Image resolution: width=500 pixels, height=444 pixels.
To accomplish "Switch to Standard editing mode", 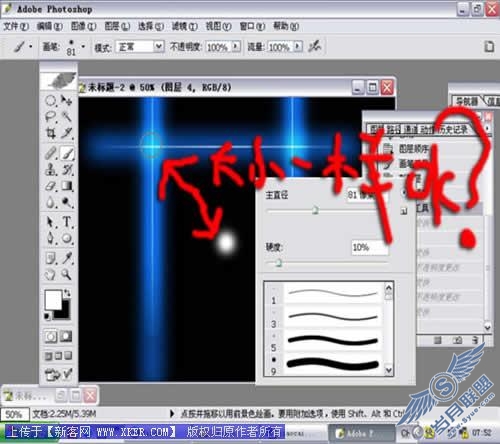I will point(51,337).
